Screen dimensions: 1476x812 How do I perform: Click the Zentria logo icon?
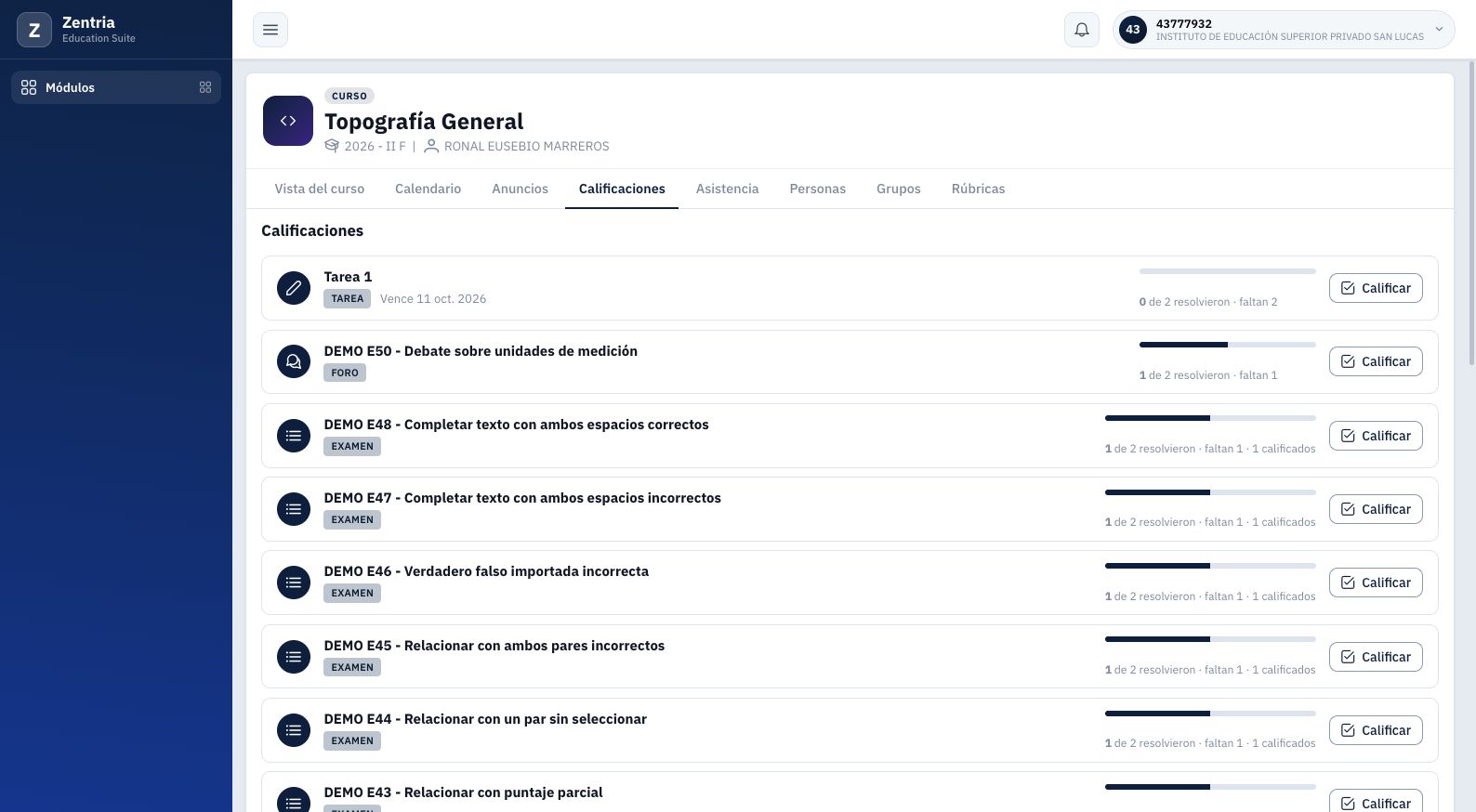pos(34,30)
